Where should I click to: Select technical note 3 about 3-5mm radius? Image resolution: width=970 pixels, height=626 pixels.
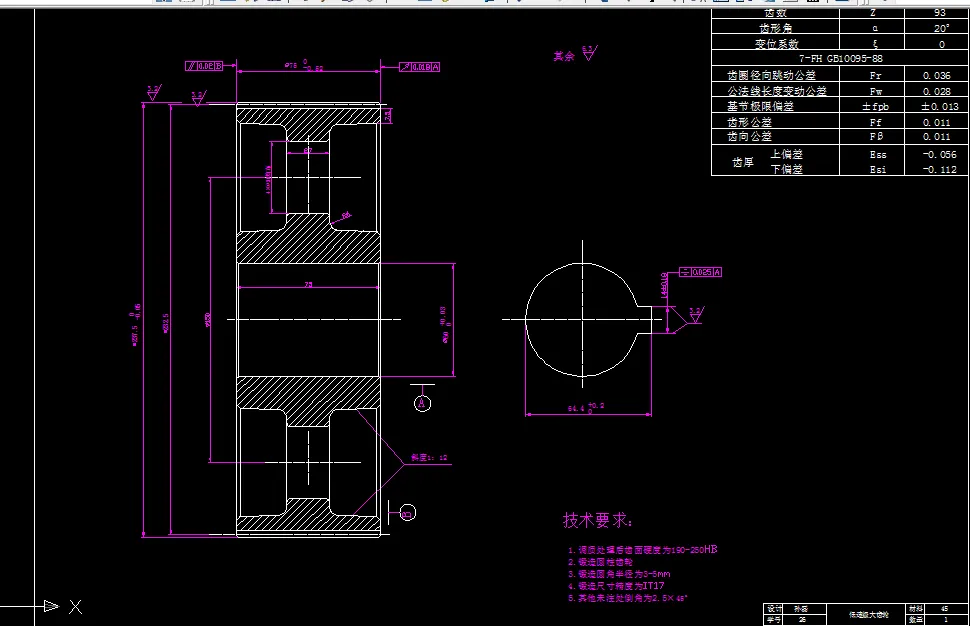(619, 574)
